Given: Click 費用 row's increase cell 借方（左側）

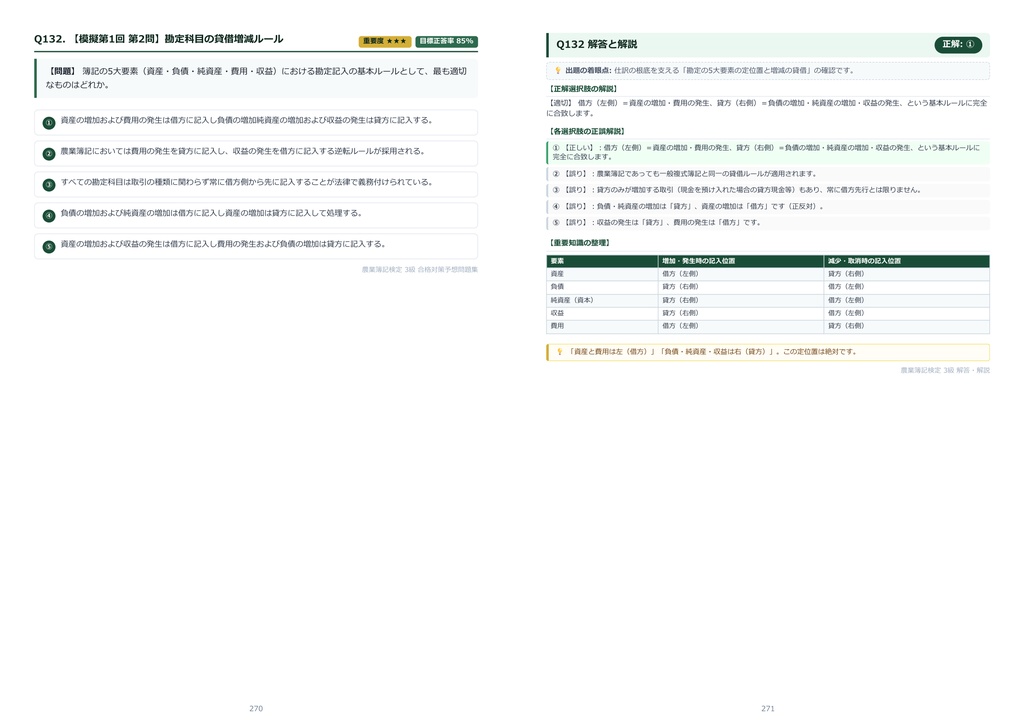Looking at the screenshot, I should [x=741, y=326].
